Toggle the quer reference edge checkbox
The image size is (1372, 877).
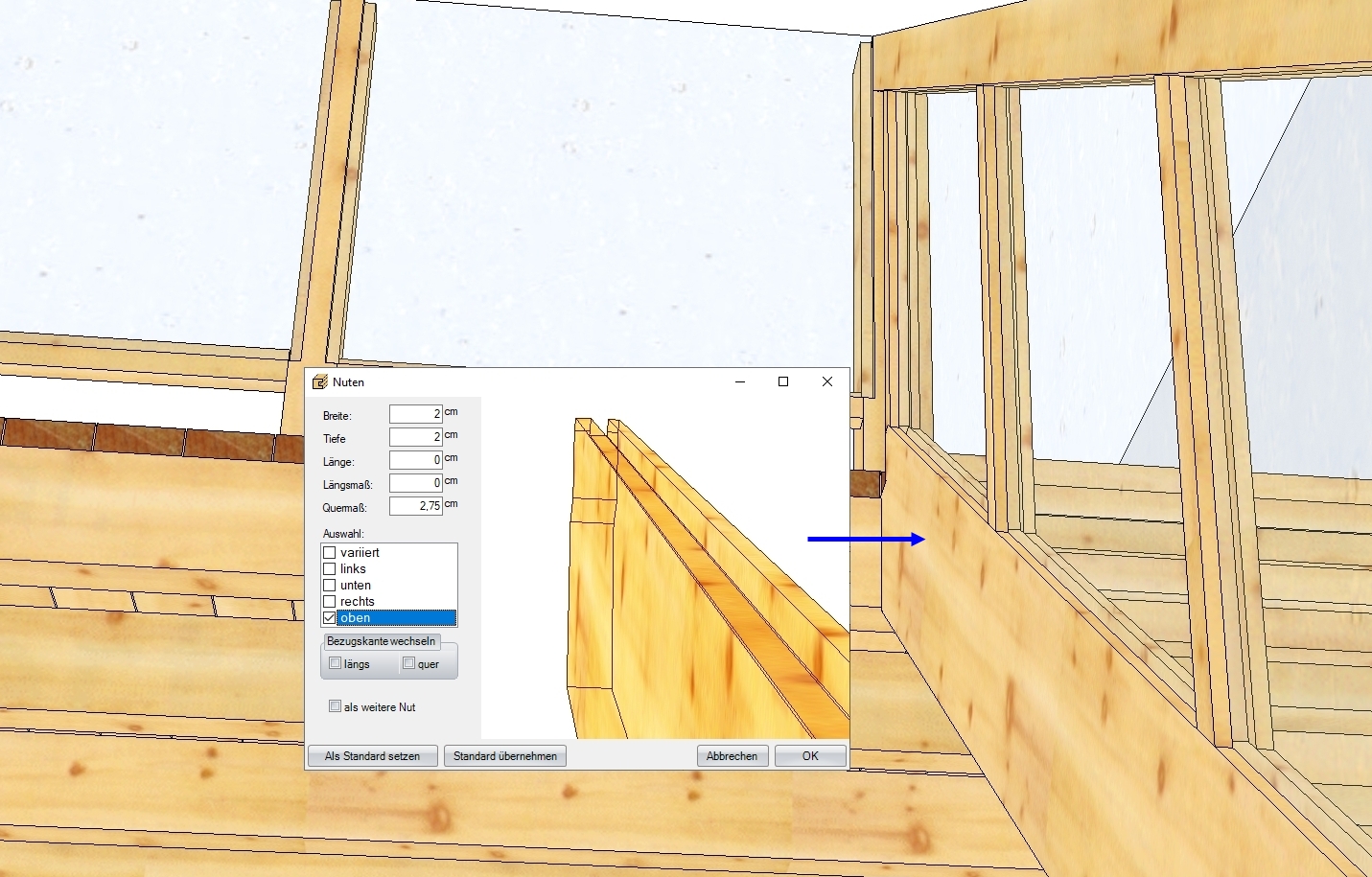point(409,663)
